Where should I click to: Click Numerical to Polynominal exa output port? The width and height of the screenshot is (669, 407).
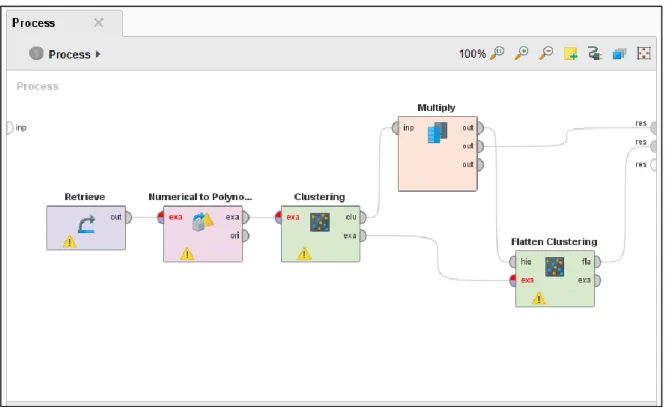[x=246, y=217]
